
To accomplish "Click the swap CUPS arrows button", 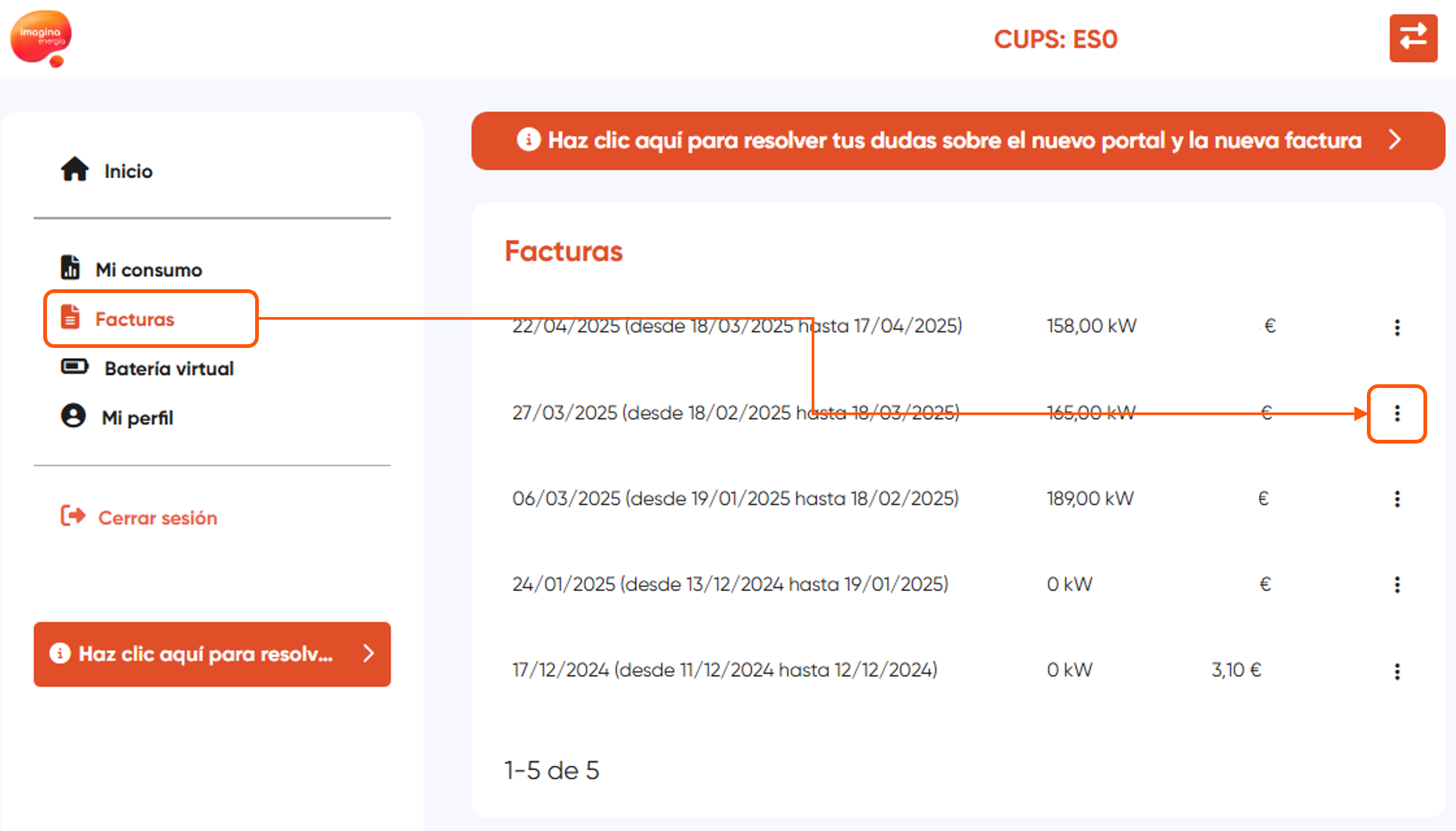I will (1413, 38).
